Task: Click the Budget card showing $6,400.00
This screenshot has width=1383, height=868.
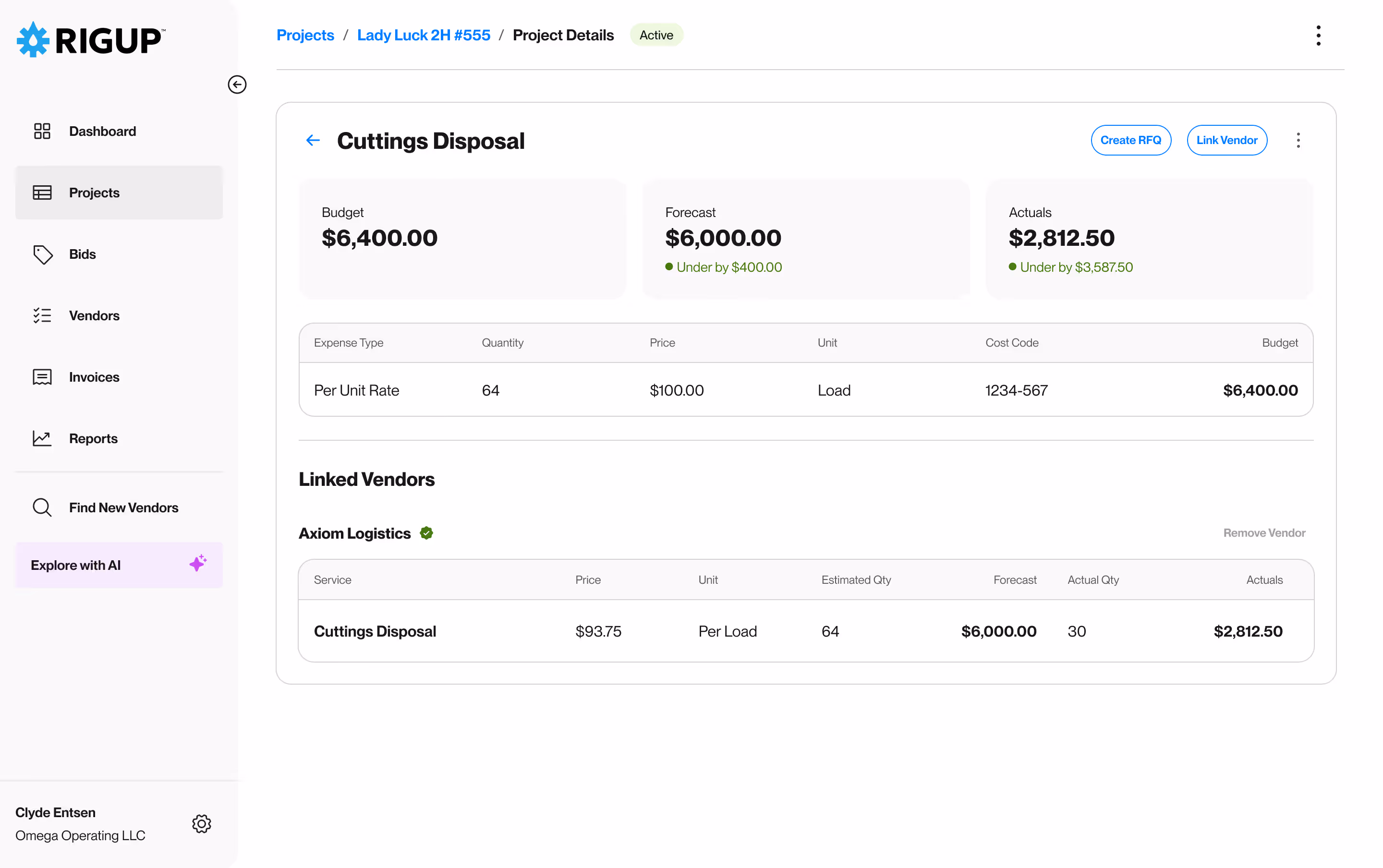Action: [x=462, y=240]
